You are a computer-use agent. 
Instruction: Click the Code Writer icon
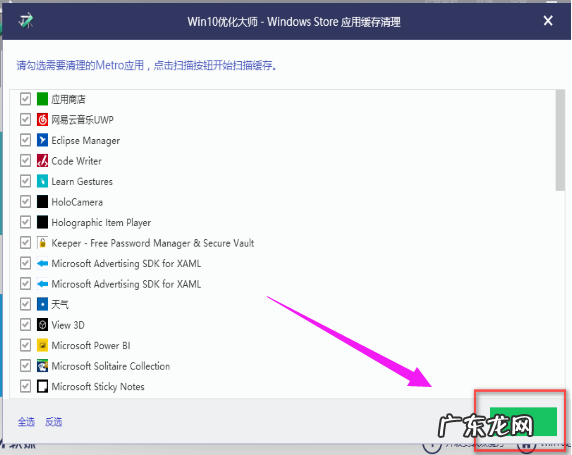pyautogui.click(x=42, y=161)
